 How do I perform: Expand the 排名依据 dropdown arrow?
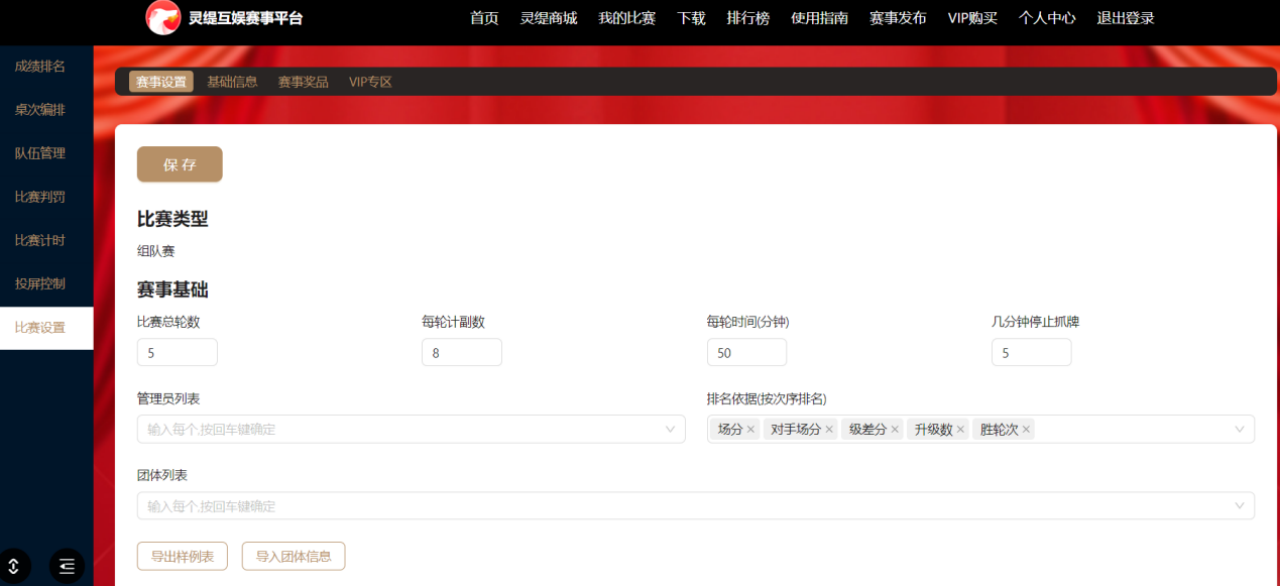point(1240,429)
